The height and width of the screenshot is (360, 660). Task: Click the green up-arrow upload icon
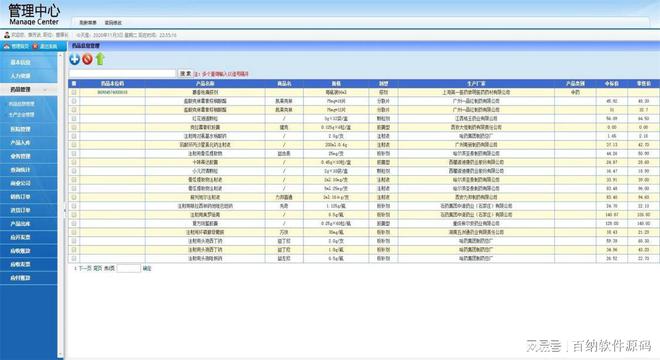(x=100, y=59)
